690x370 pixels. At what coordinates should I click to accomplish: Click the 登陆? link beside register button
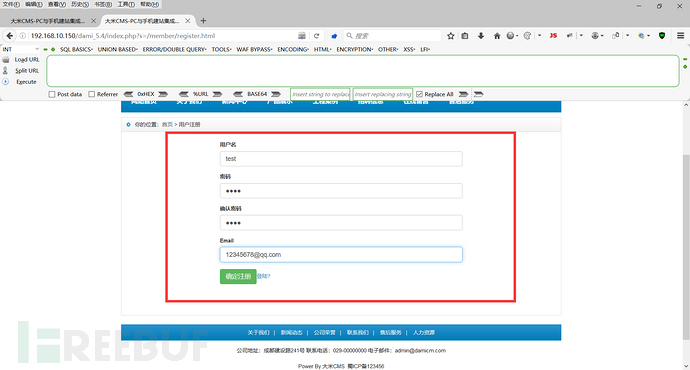[264, 276]
